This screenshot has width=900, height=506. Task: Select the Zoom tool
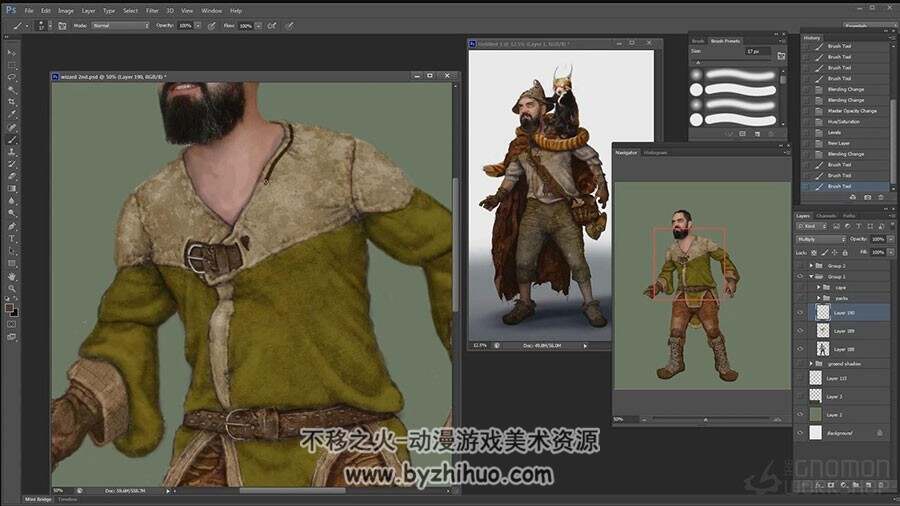click(x=11, y=288)
